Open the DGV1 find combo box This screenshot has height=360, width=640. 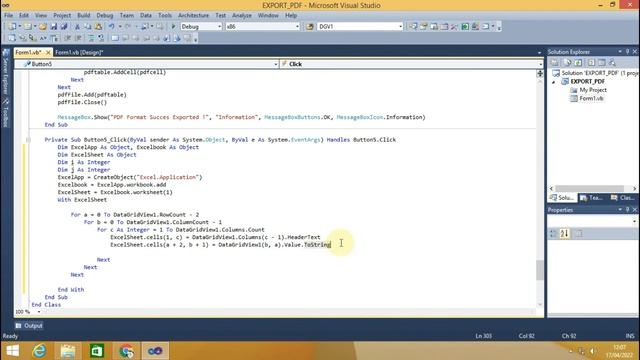click(360, 27)
